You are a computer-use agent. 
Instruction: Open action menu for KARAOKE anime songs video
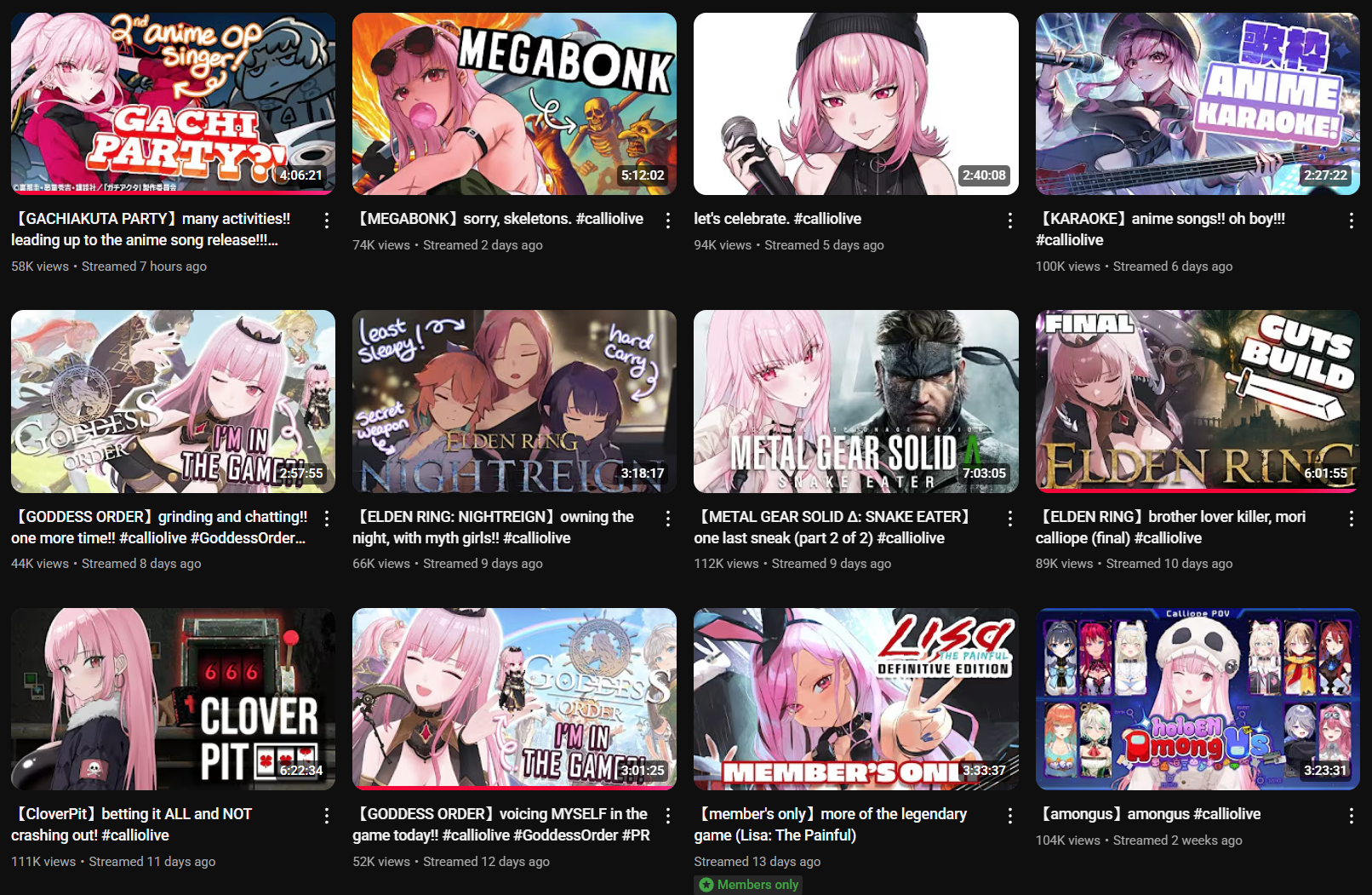pyautogui.click(x=1352, y=221)
